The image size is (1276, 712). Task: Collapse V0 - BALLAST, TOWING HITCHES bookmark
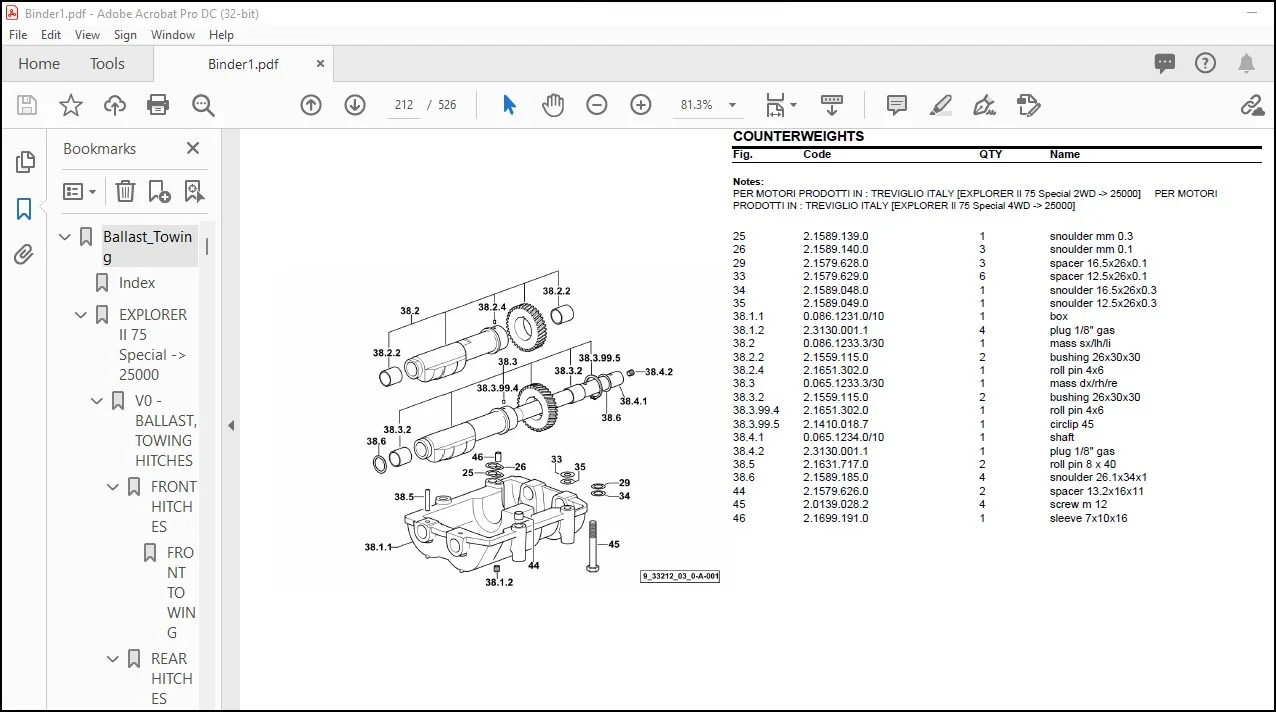click(97, 401)
